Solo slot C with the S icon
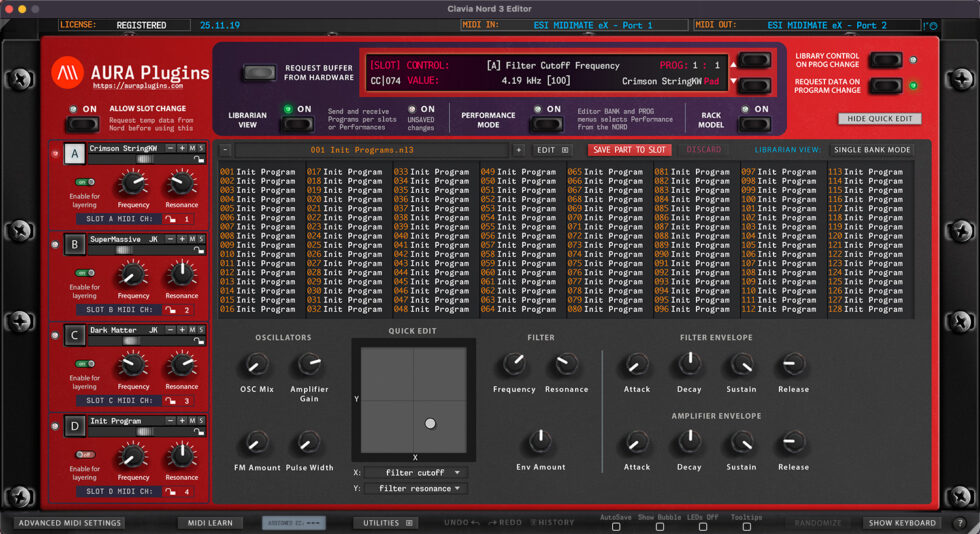This screenshot has width=980, height=534. pos(201,330)
